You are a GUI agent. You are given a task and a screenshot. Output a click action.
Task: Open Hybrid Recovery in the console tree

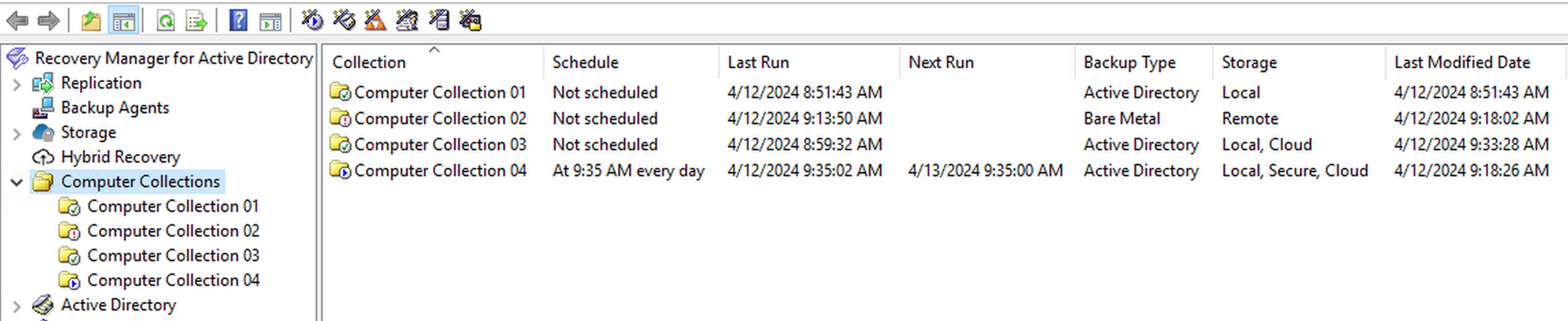click(120, 157)
